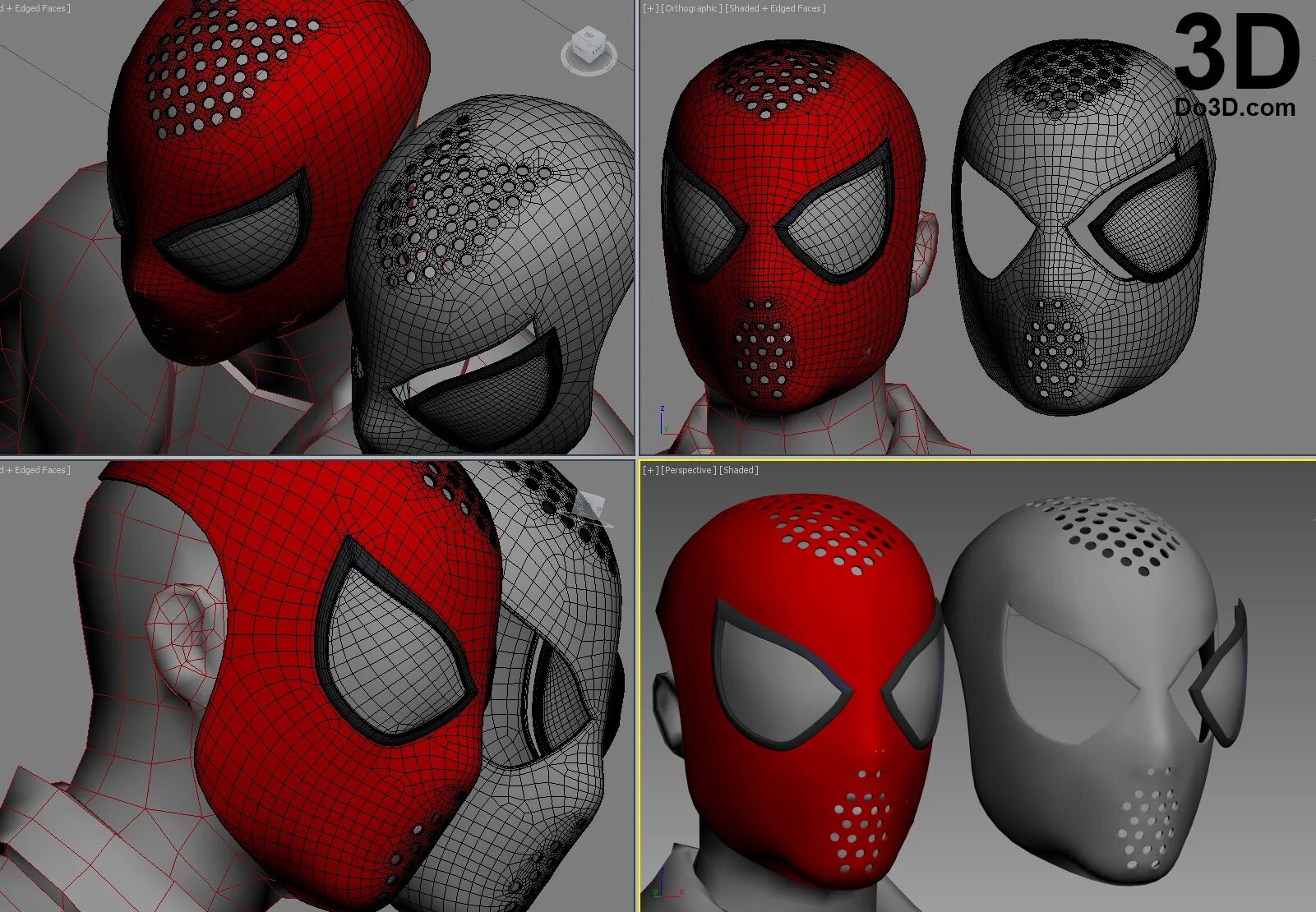The height and width of the screenshot is (912, 1316).
Task: Open the [+] menu of the Perspective viewport
Action: pos(650,470)
